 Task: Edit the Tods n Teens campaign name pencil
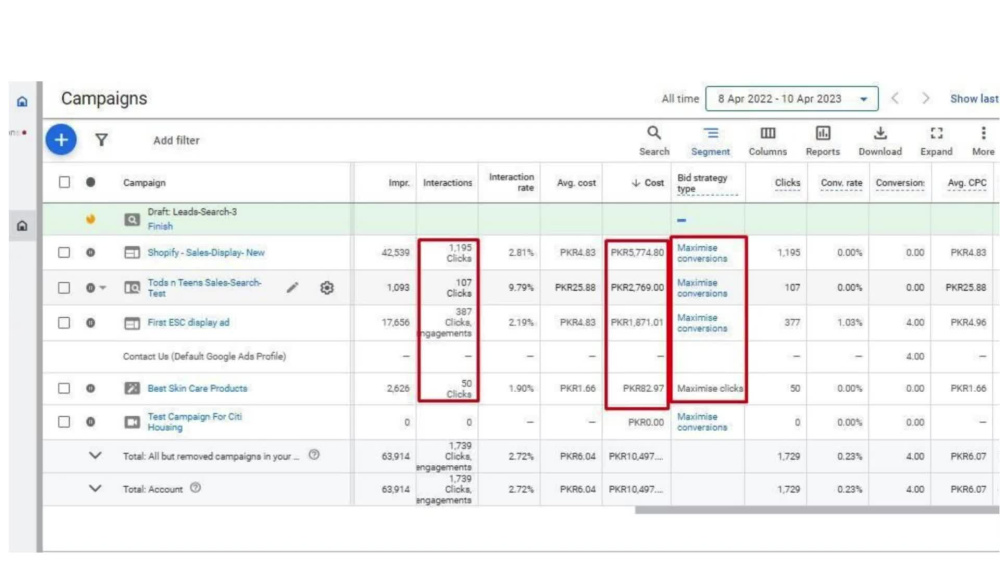point(292,288)
